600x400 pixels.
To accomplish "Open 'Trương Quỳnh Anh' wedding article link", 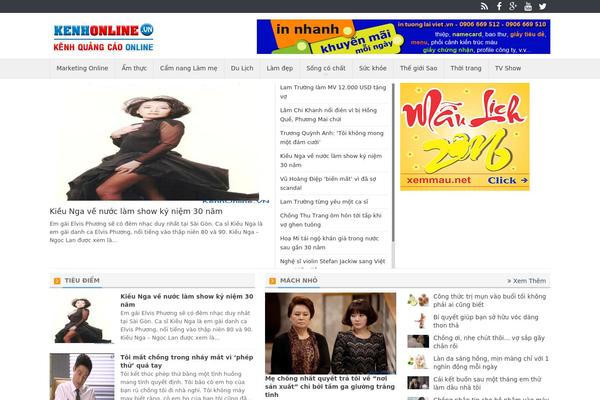I will (x=331, y=137).
